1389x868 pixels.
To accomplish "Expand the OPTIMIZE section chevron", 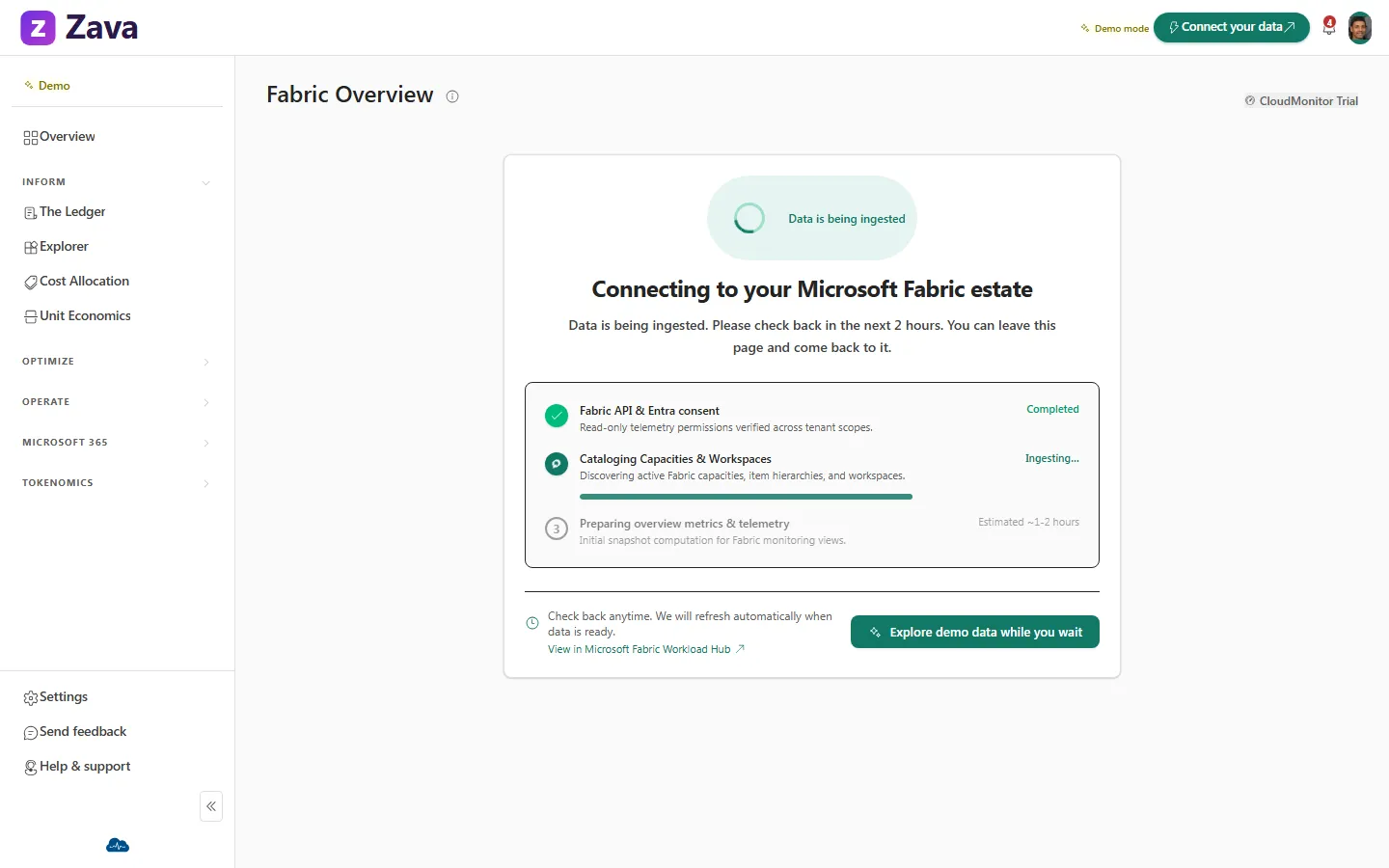I will coord(205,362).
